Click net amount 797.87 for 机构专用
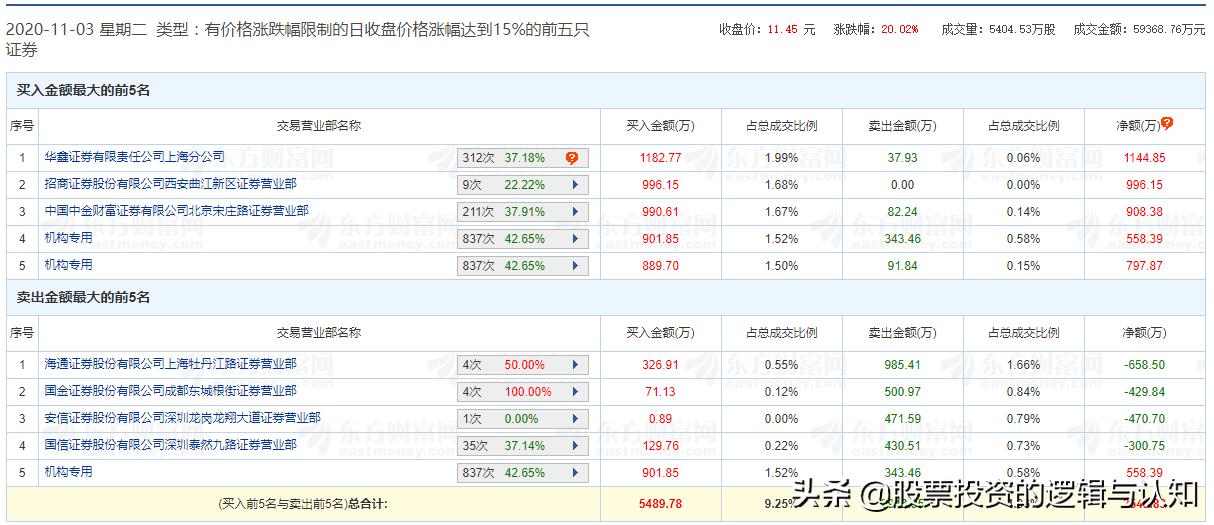1214x525 pixels. coord(1144,266)
